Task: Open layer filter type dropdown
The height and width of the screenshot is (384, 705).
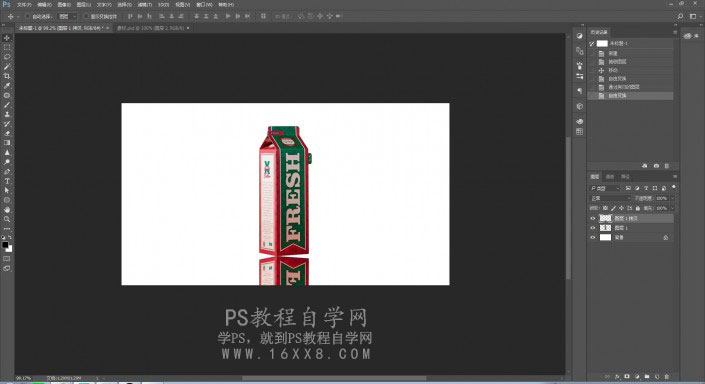Action: tap(605, 188)
